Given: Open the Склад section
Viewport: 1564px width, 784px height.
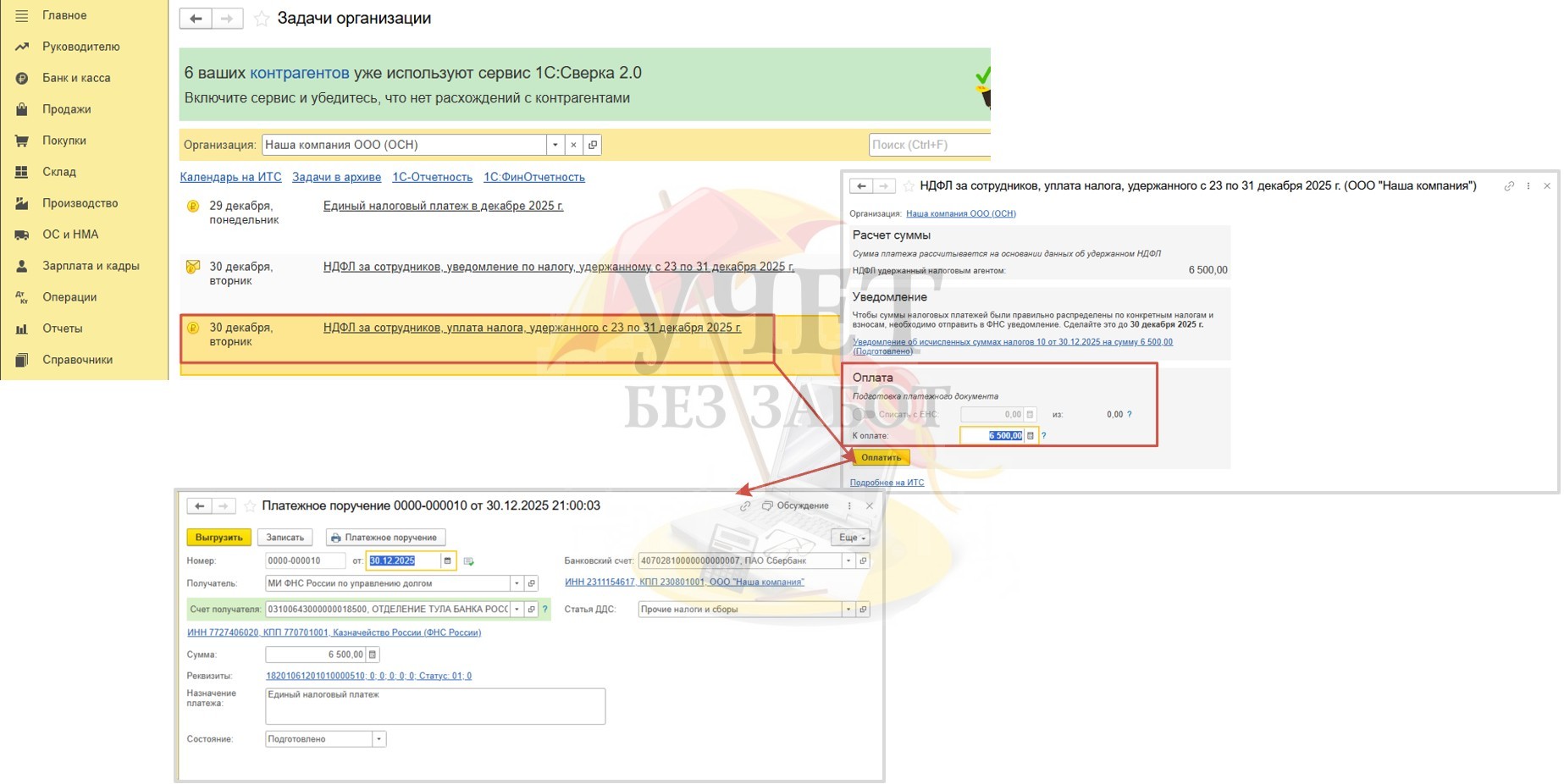Looking at the screenshot, I should 59,172.
